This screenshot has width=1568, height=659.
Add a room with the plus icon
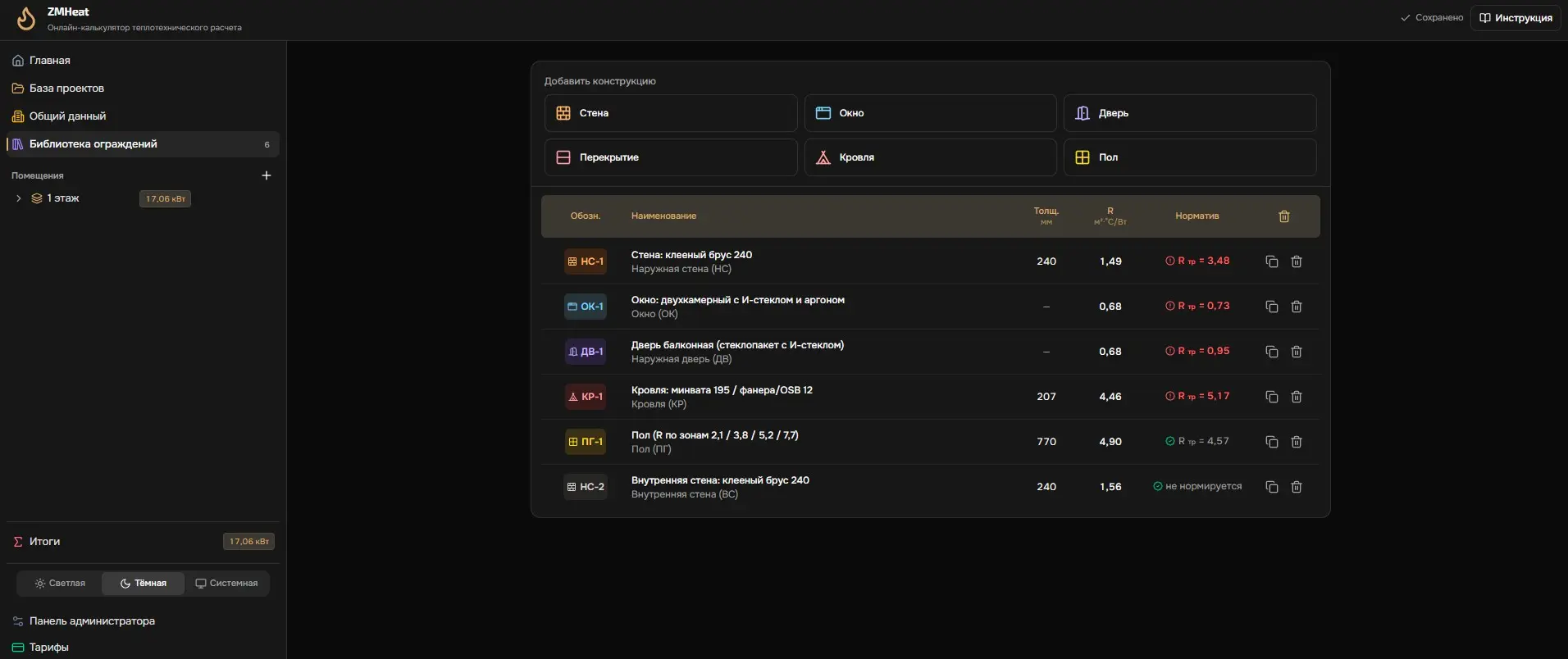[266, 175]
